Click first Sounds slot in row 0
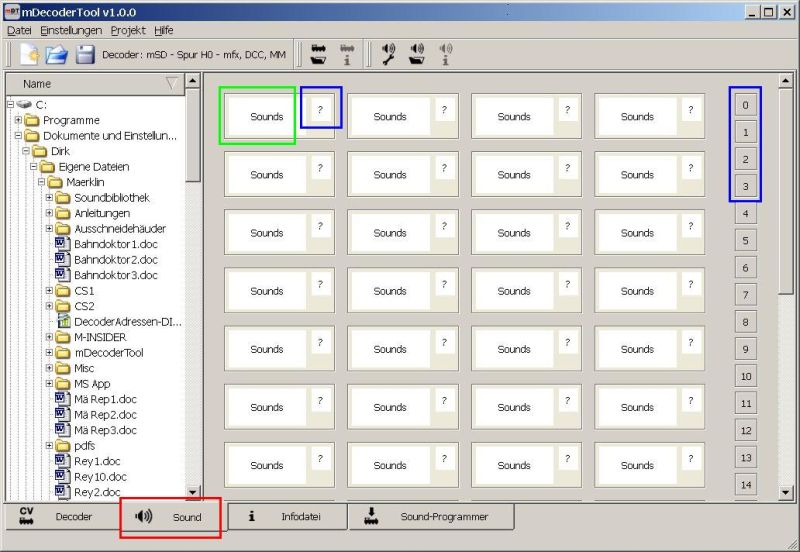Screen dimensions: 800x552 (266, 116)
